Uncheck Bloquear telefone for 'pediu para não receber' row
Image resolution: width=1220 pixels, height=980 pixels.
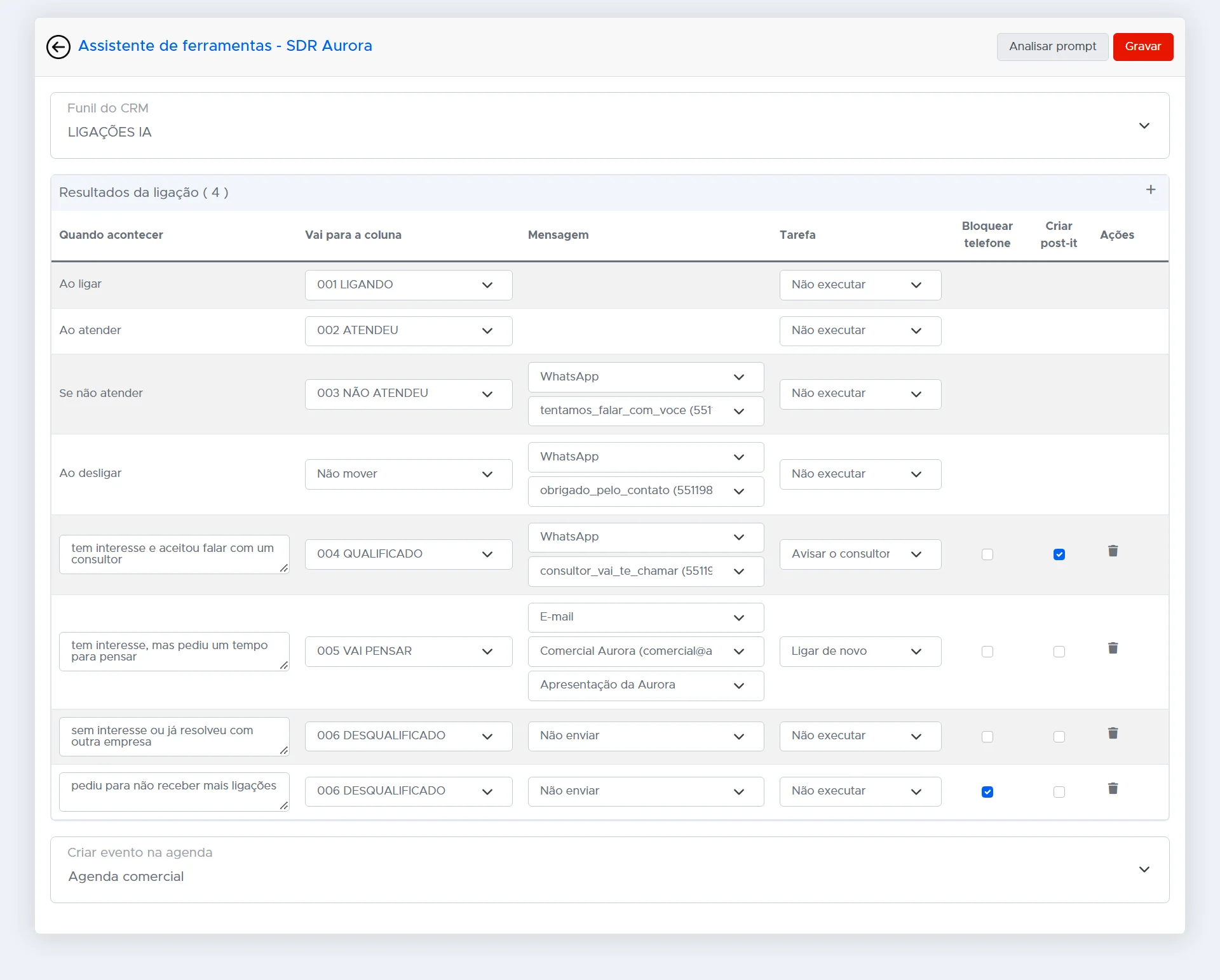coord(987,792)
